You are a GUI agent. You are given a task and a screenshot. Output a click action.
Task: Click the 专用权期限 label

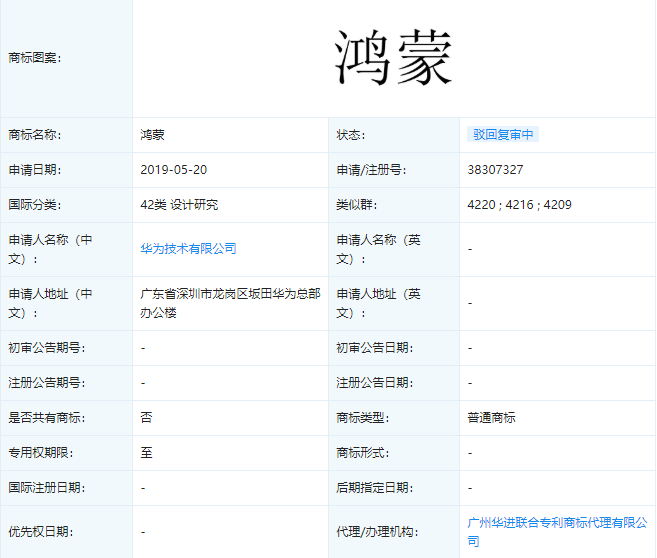coord(41,452)
